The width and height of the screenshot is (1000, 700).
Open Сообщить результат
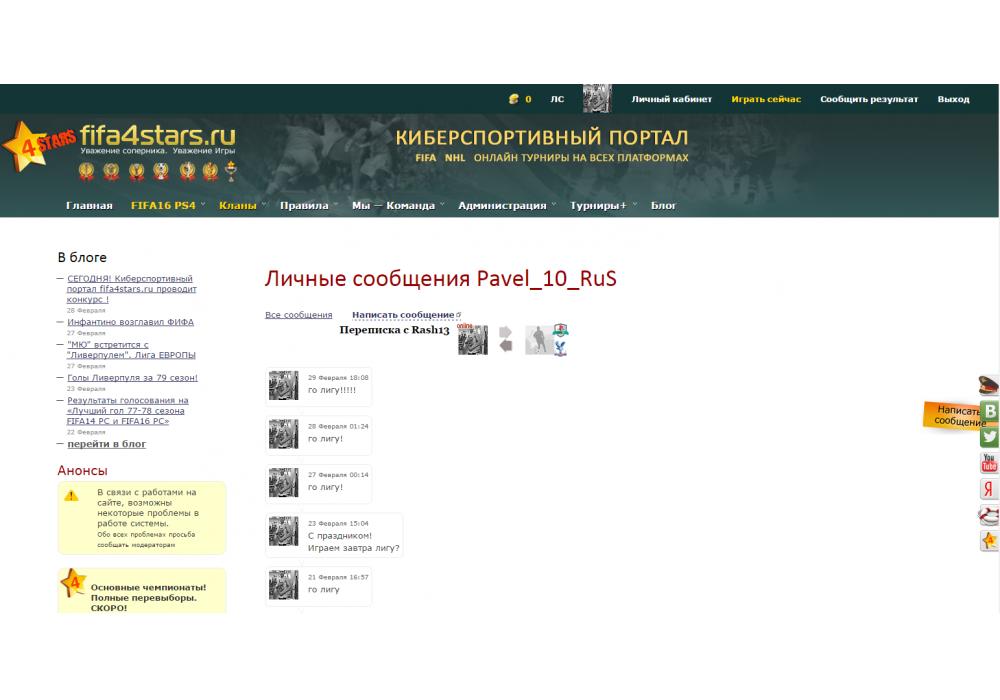click(x=869, y=99)
